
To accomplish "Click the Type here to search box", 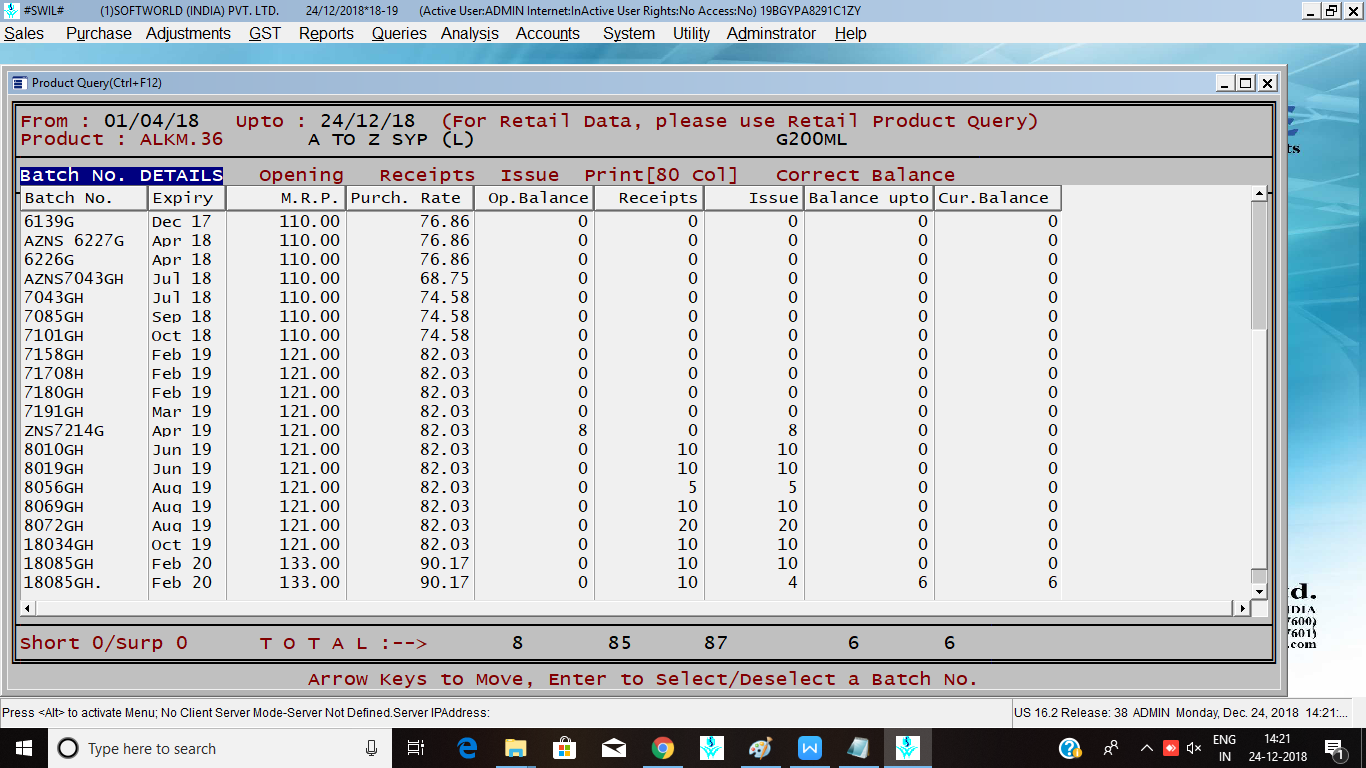I will [x=218, y=748].
